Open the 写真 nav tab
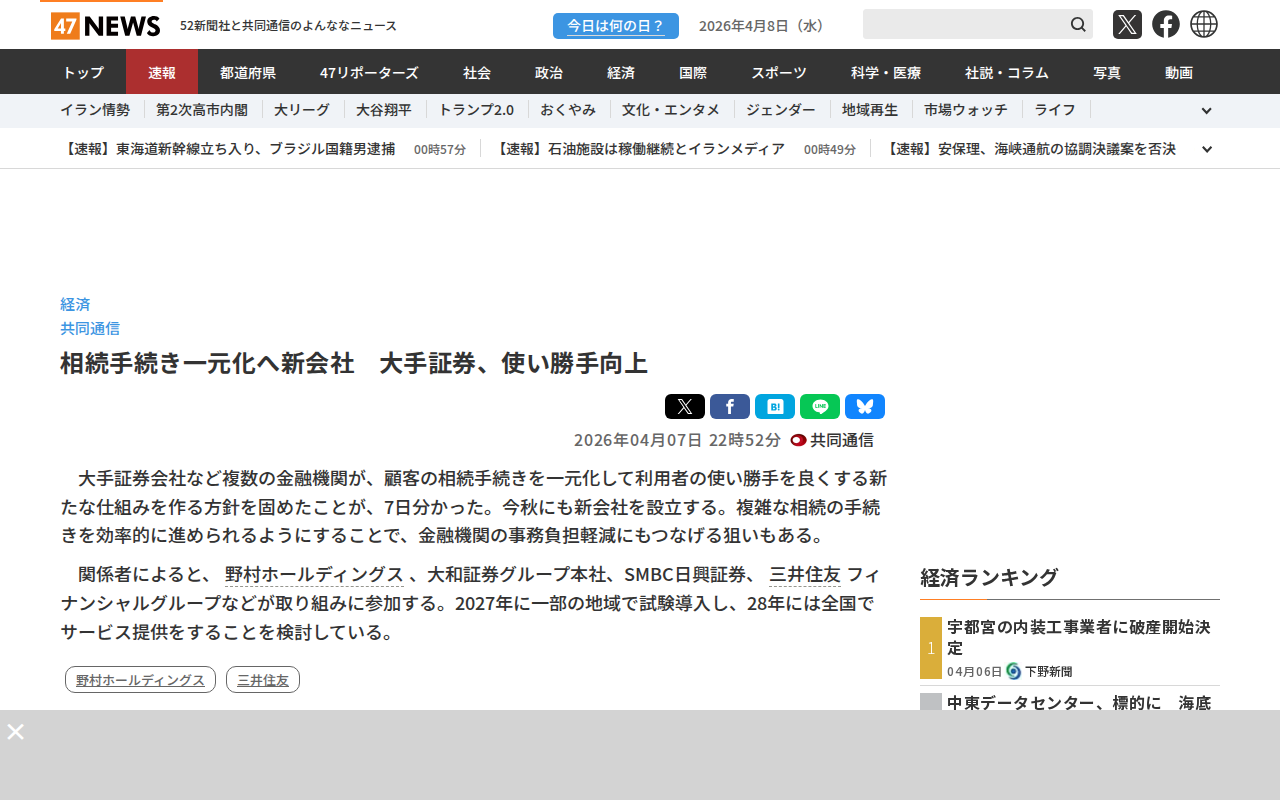The height and width of the screenshot is (800, 1280). click(1107, 72)
